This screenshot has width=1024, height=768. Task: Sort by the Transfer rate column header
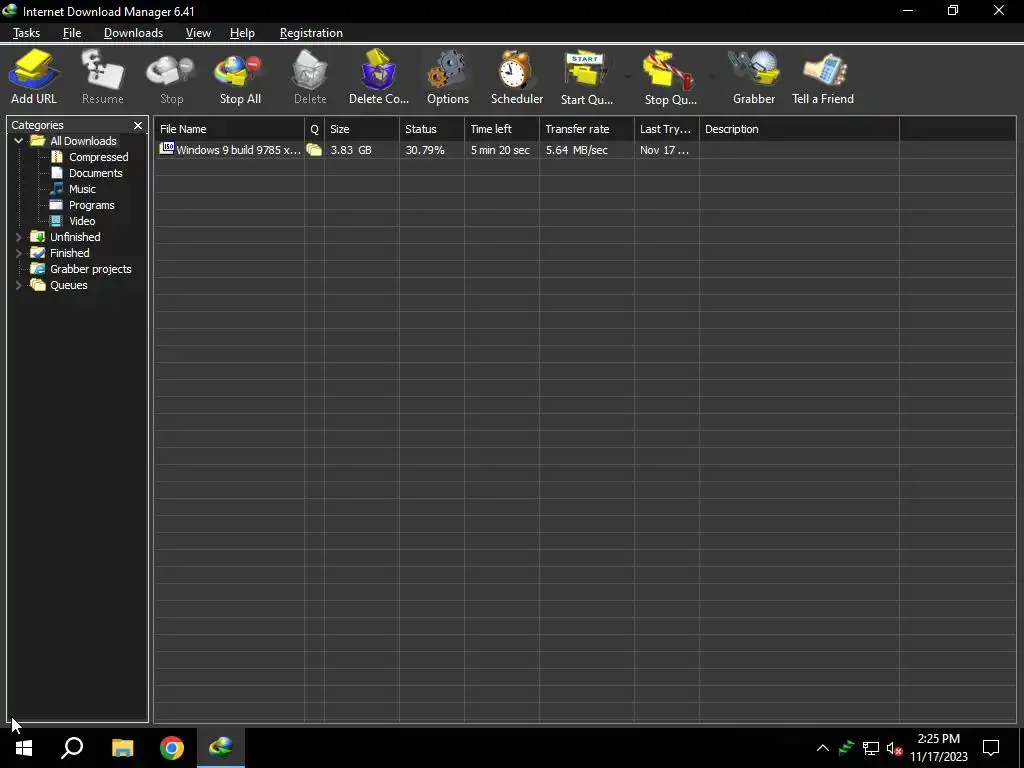[x=587, y=129]
